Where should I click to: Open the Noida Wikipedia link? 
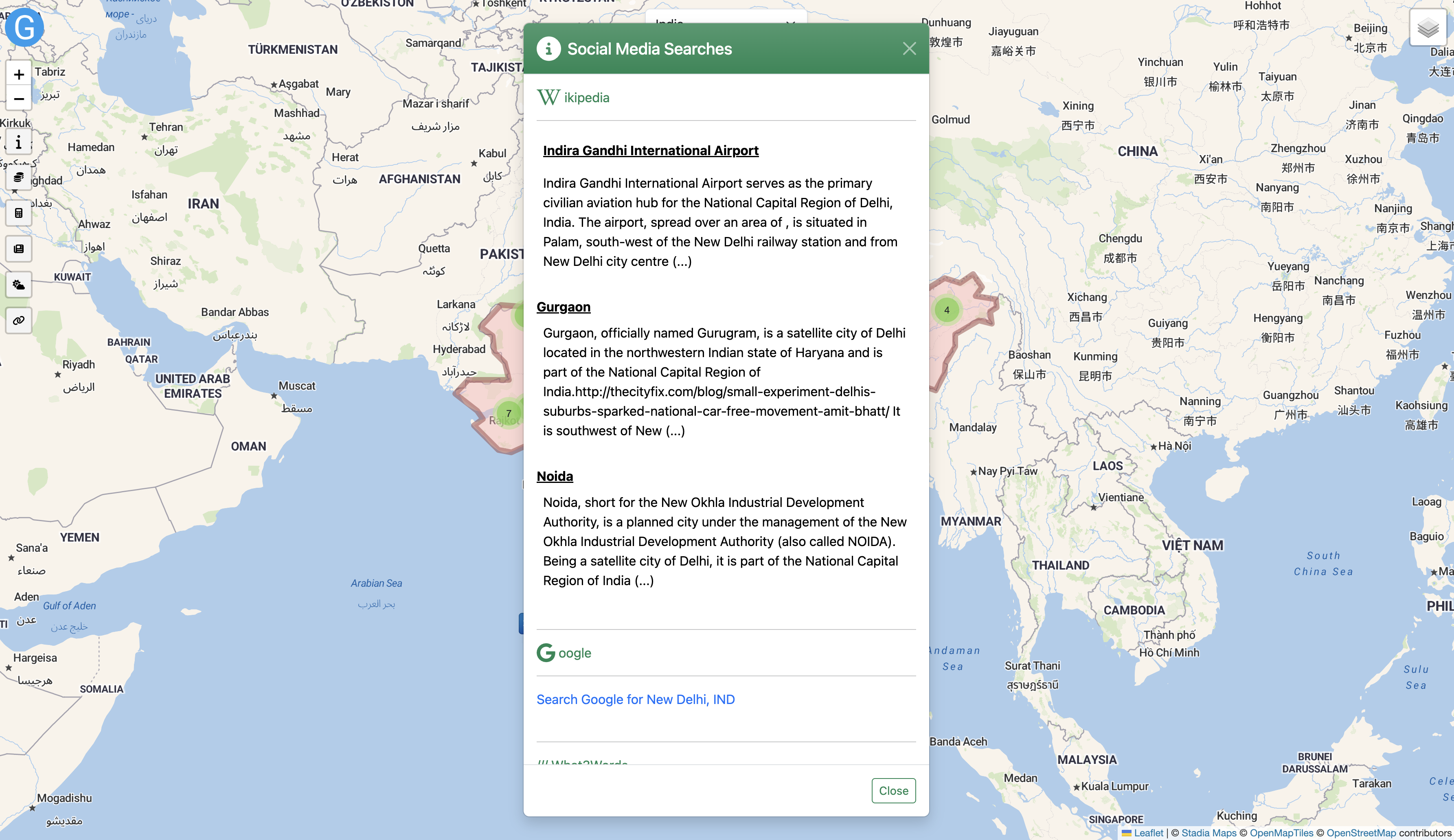point(555,476)
